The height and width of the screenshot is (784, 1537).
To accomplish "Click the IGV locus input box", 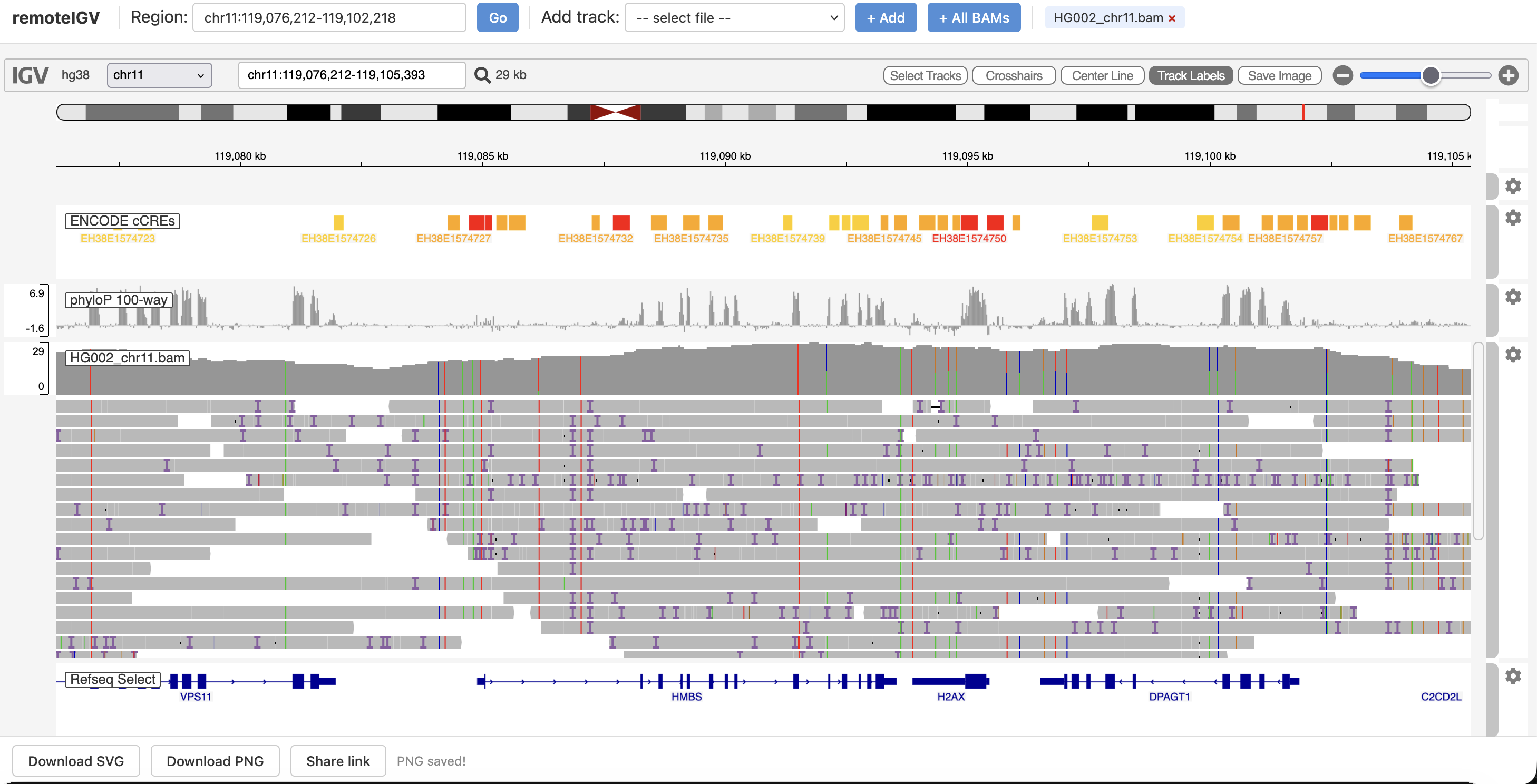I will coord(352,75).
